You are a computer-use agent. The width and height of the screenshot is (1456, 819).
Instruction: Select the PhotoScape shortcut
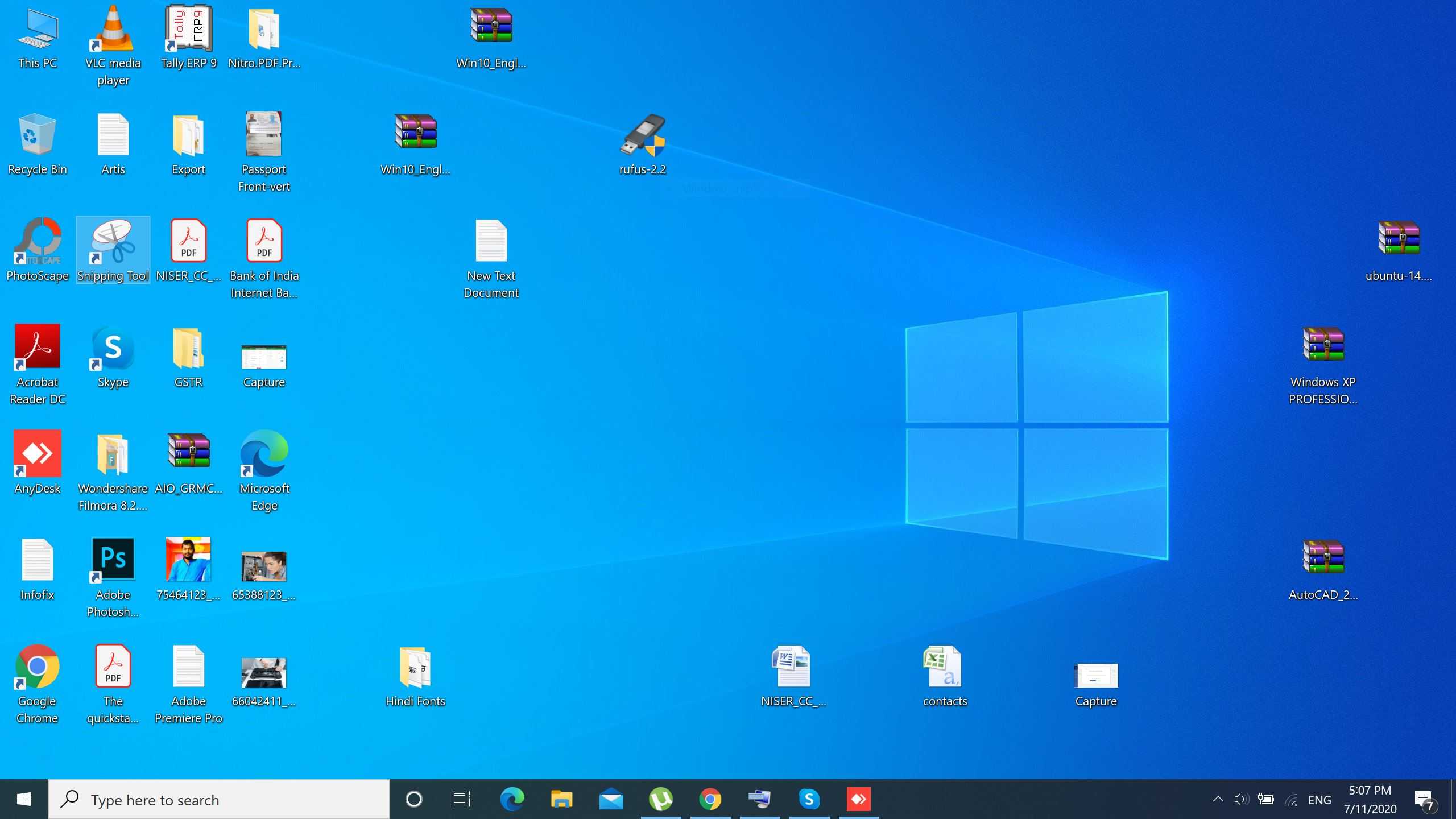38,250
